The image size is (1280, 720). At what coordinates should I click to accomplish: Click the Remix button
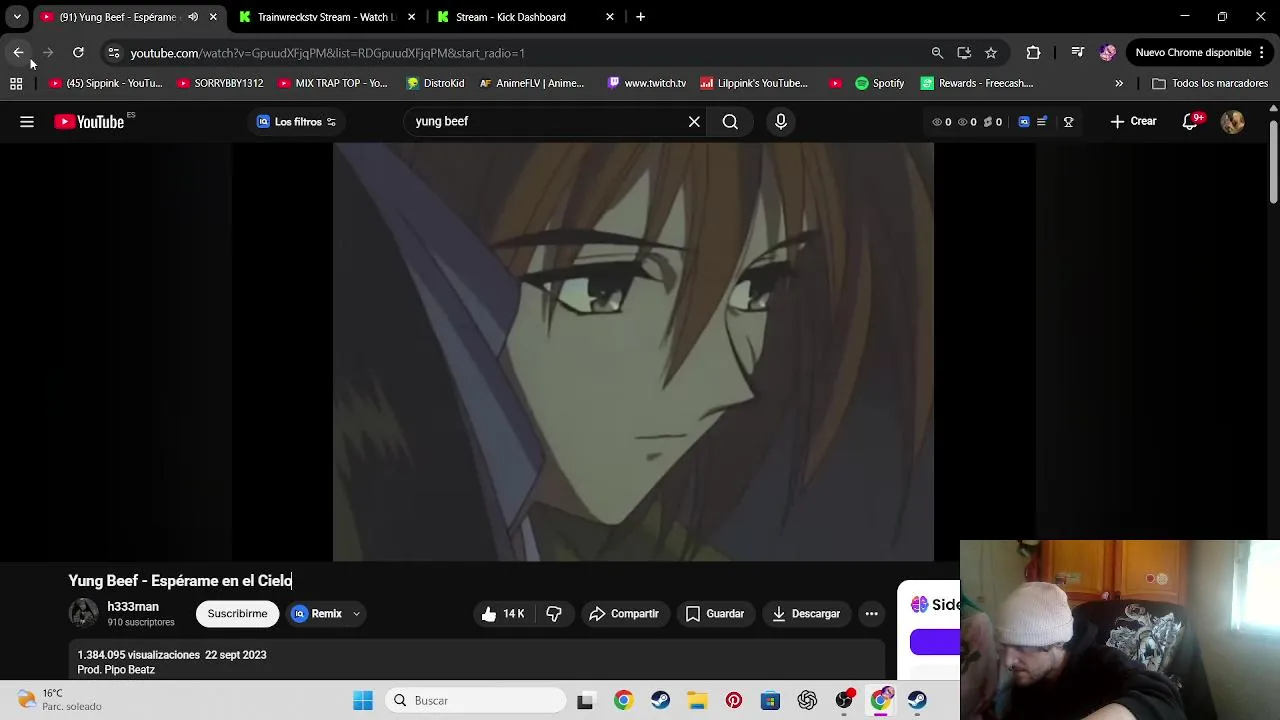(x=317, y=614)
